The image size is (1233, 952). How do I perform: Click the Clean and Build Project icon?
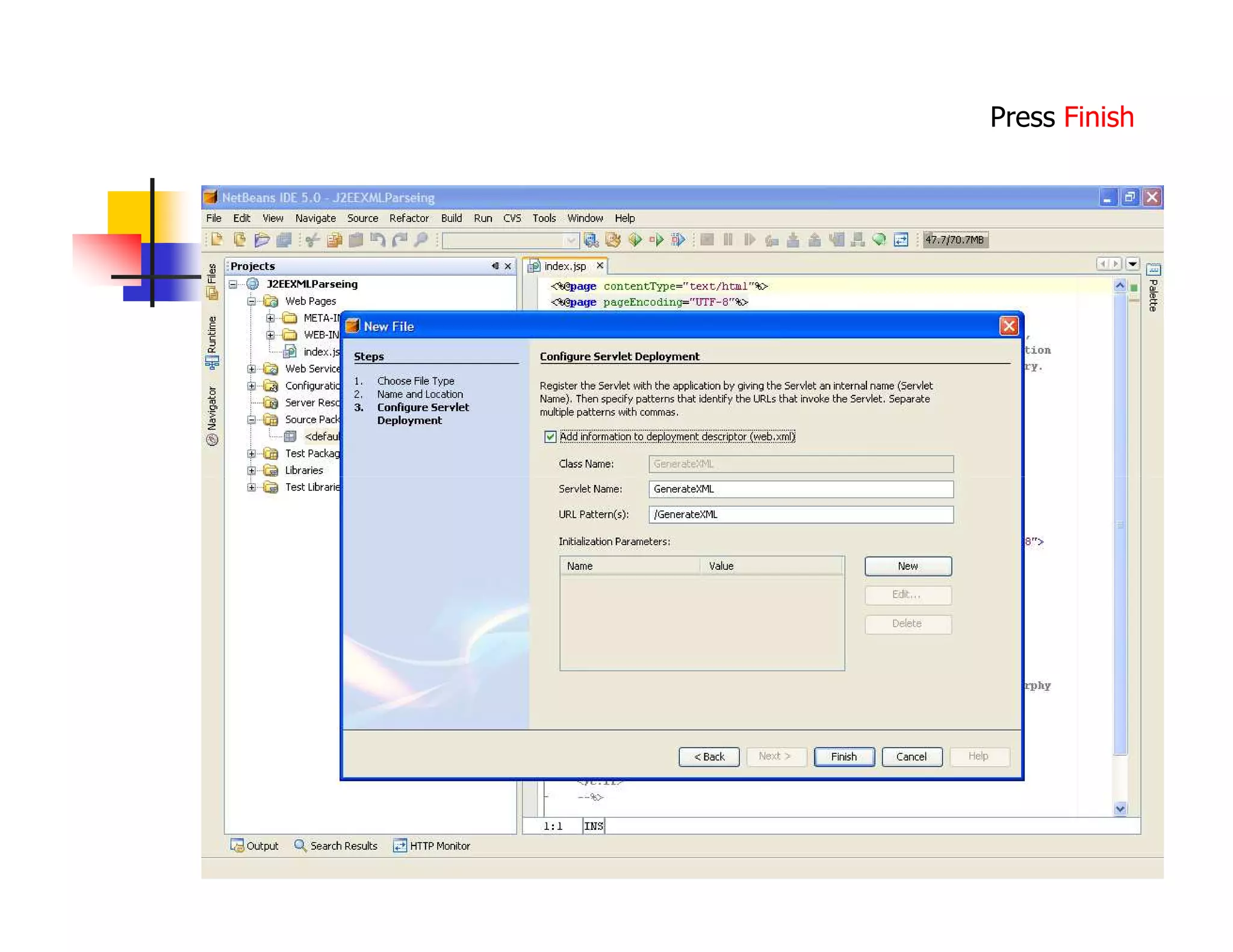point(613,240)
